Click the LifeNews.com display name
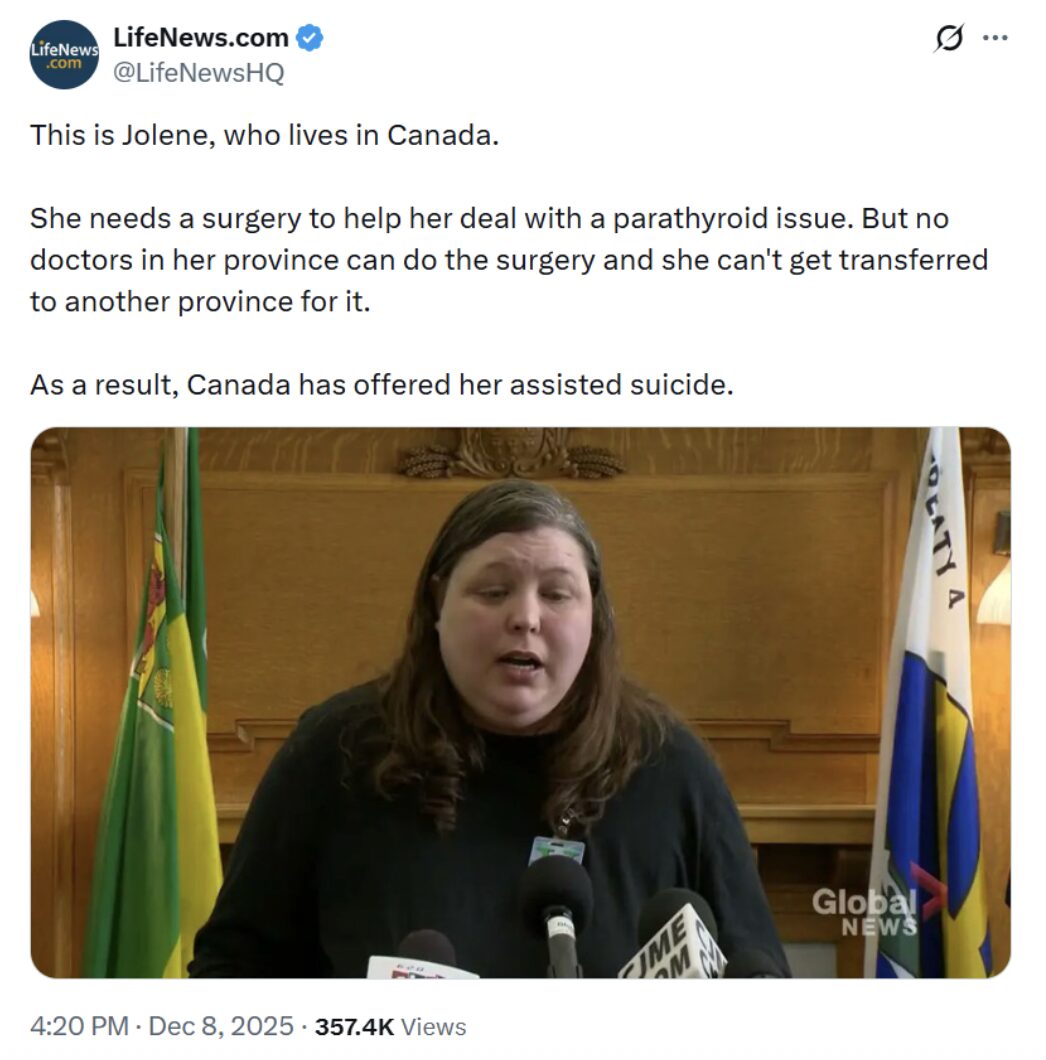This screenshot has width=1046, height=1060. (x=201, y=38)
